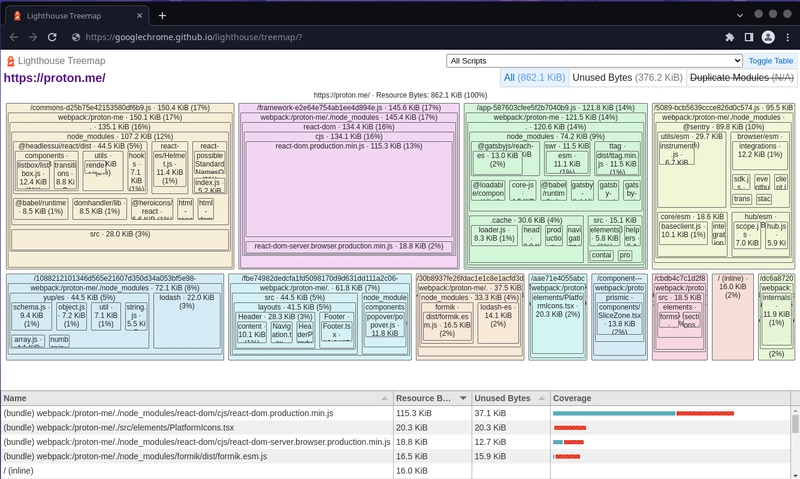This screenshot has width=800, height=479.
Task: Select the All (862.1 KiB) view mode
Action: [x=534, y=78]
